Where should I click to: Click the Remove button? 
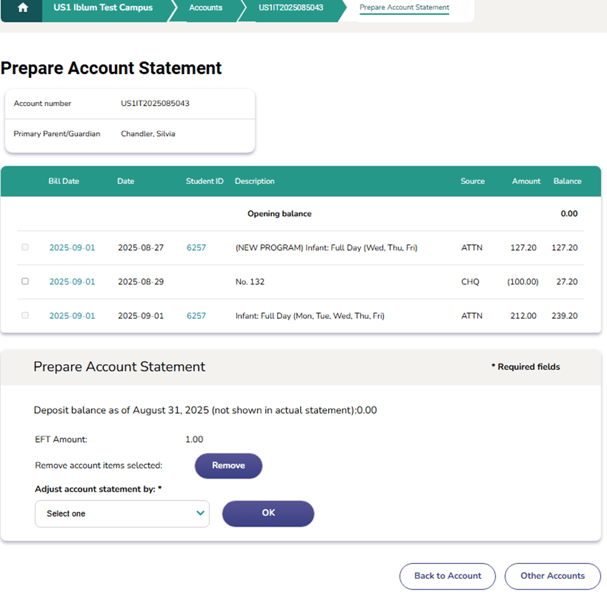pyautogui.click(x=228, y=466)
